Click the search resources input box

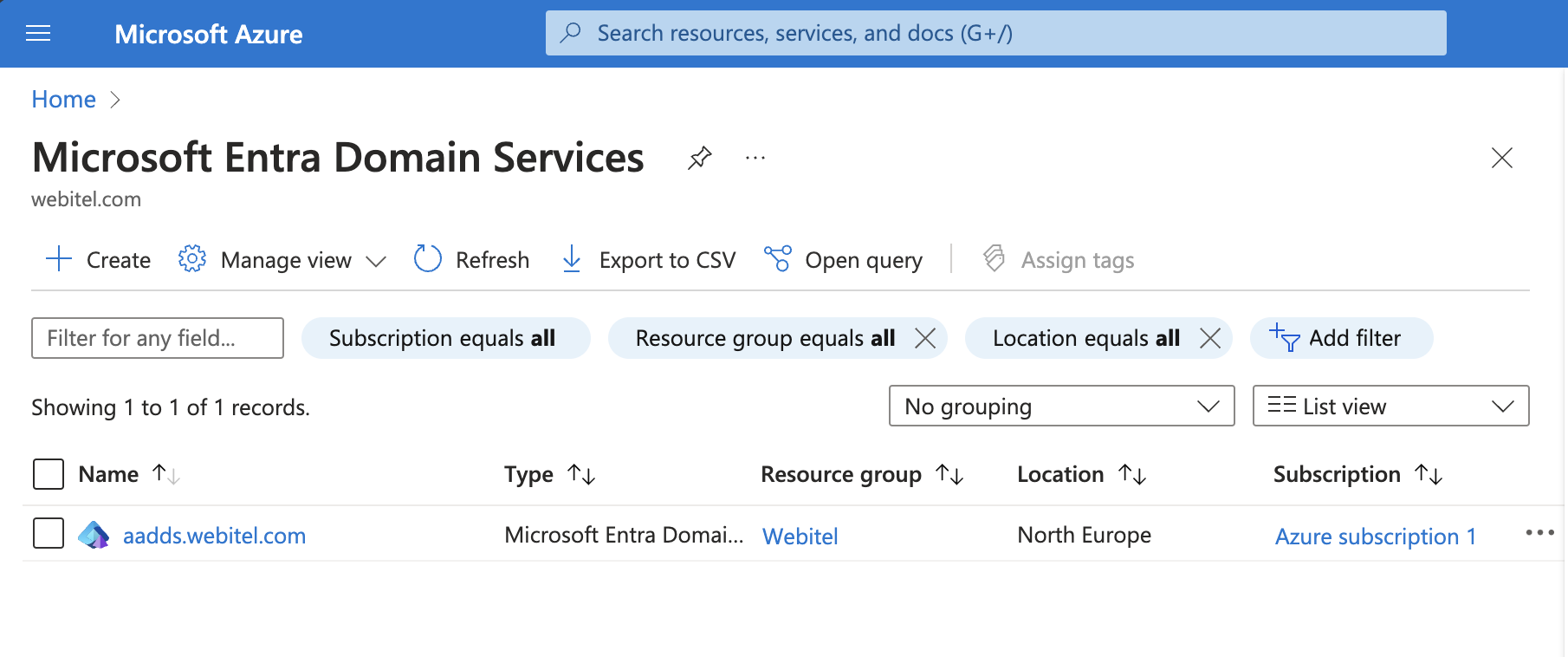click(996, 33)
